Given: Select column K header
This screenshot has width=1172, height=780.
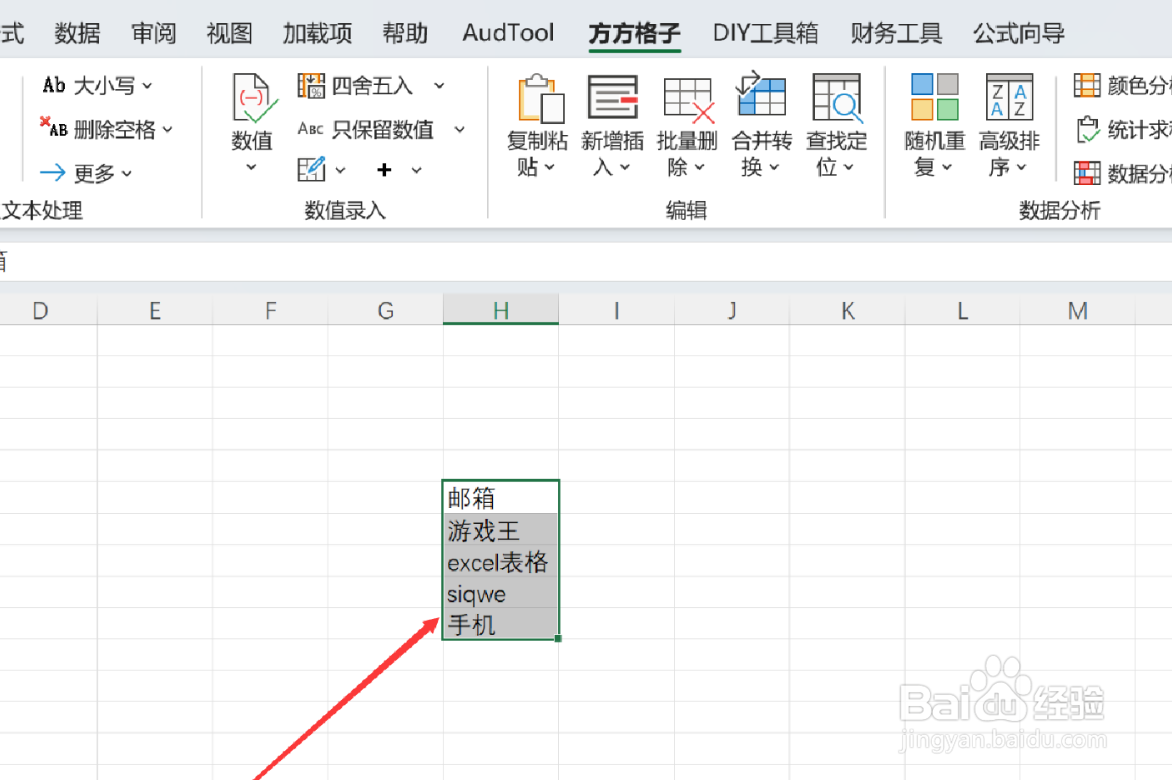Looking at the screenshot, I should point(848,309).
